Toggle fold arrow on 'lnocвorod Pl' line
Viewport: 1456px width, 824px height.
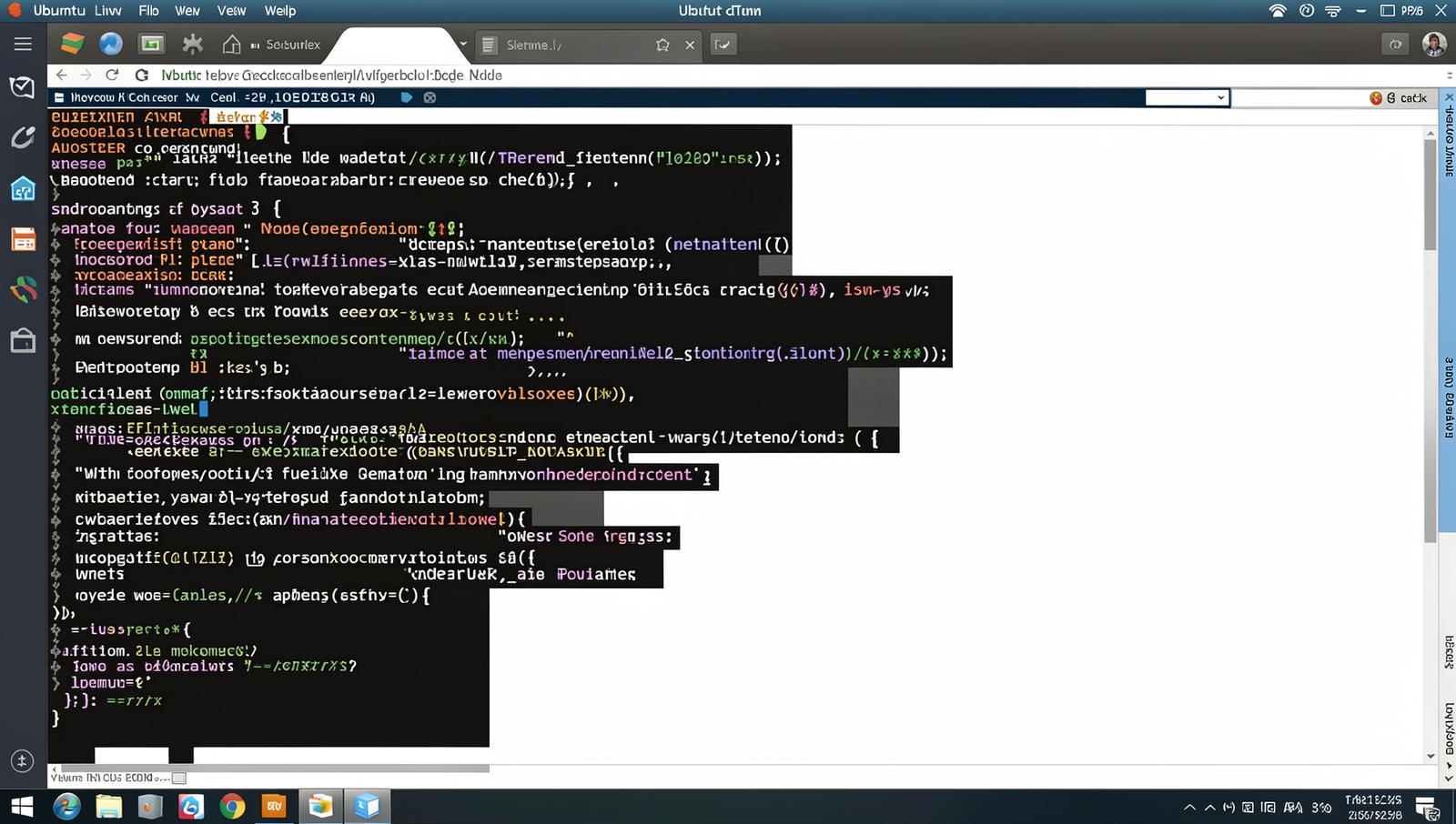56,260
